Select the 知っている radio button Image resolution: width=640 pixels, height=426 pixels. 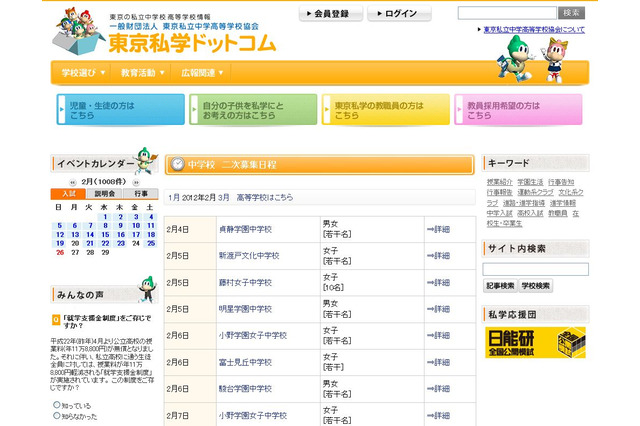click(57, 404)
